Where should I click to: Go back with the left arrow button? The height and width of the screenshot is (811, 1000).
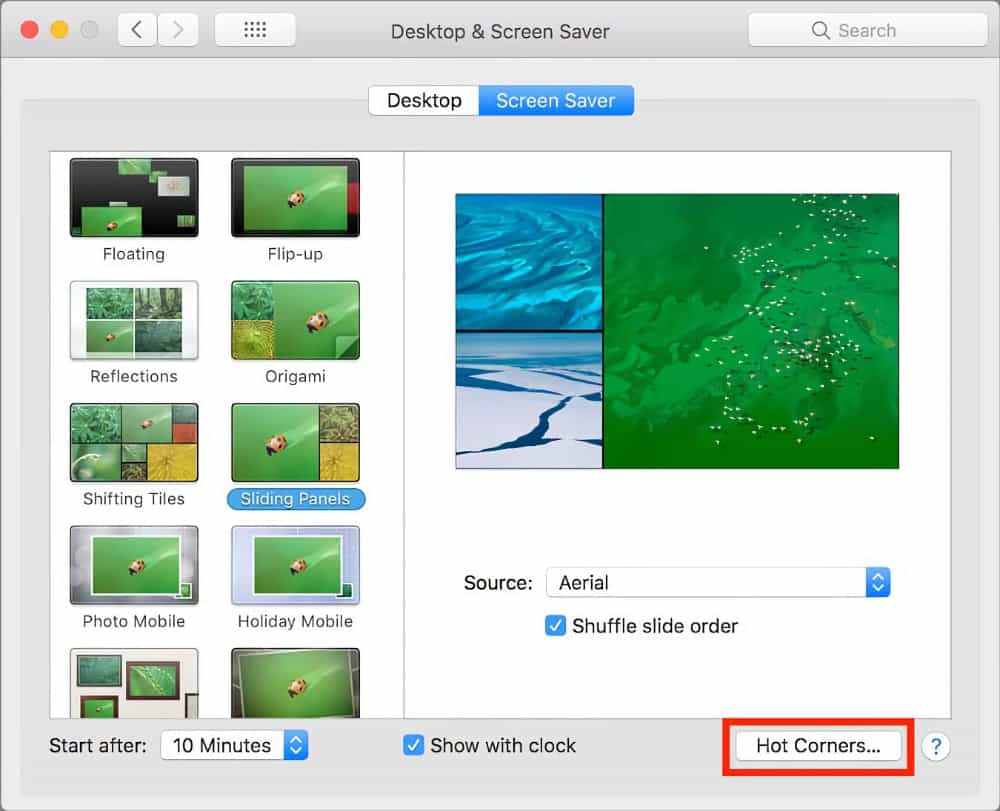pos(137,30)
